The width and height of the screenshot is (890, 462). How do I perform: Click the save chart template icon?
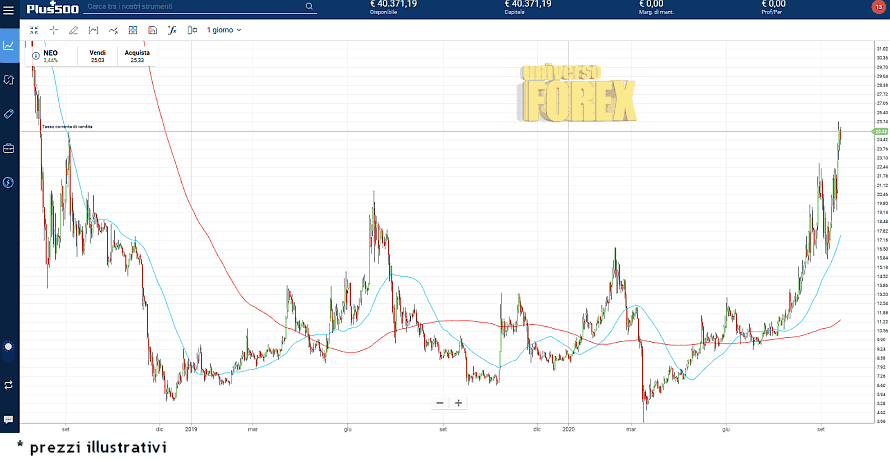[152, 30]
